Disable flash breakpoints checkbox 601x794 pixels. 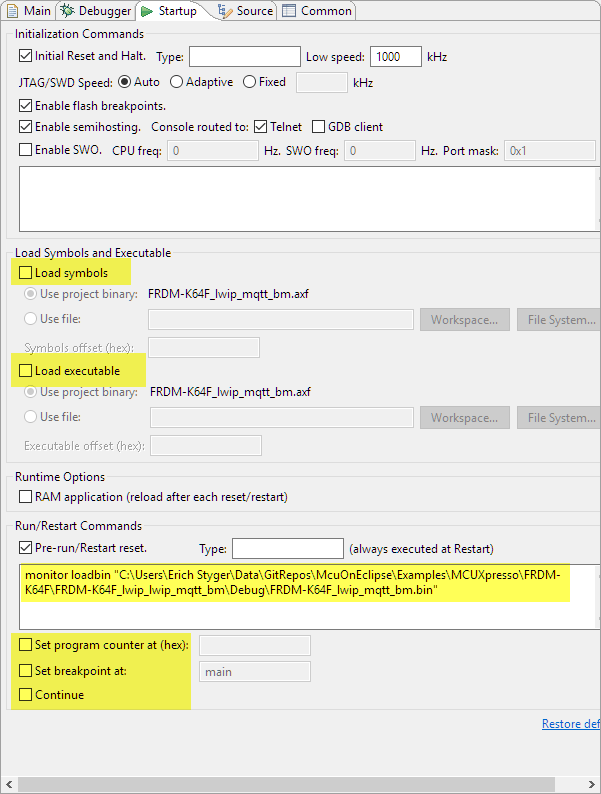point(26,105)
